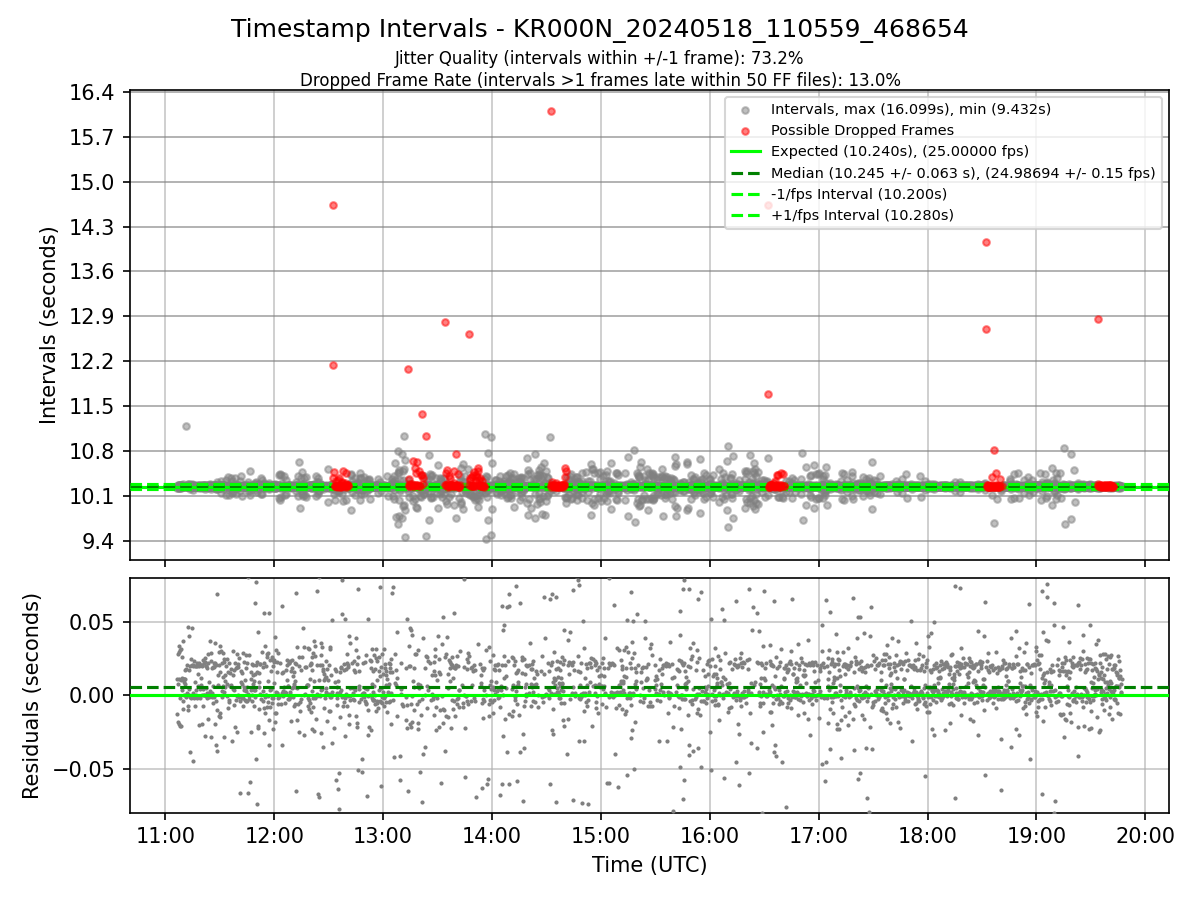Click the gray dot marker in the legend
Screen dimensions: 1200x900
pos(746,110)
